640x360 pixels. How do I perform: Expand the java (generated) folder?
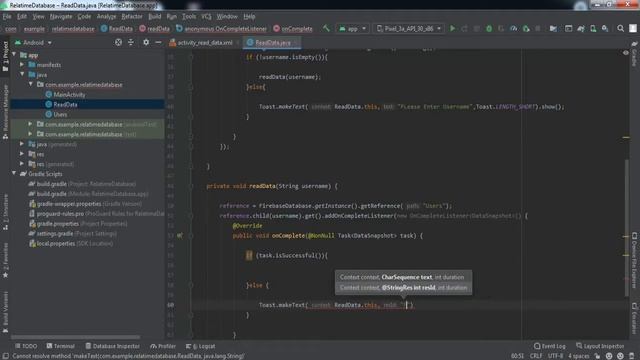(22, 144)
